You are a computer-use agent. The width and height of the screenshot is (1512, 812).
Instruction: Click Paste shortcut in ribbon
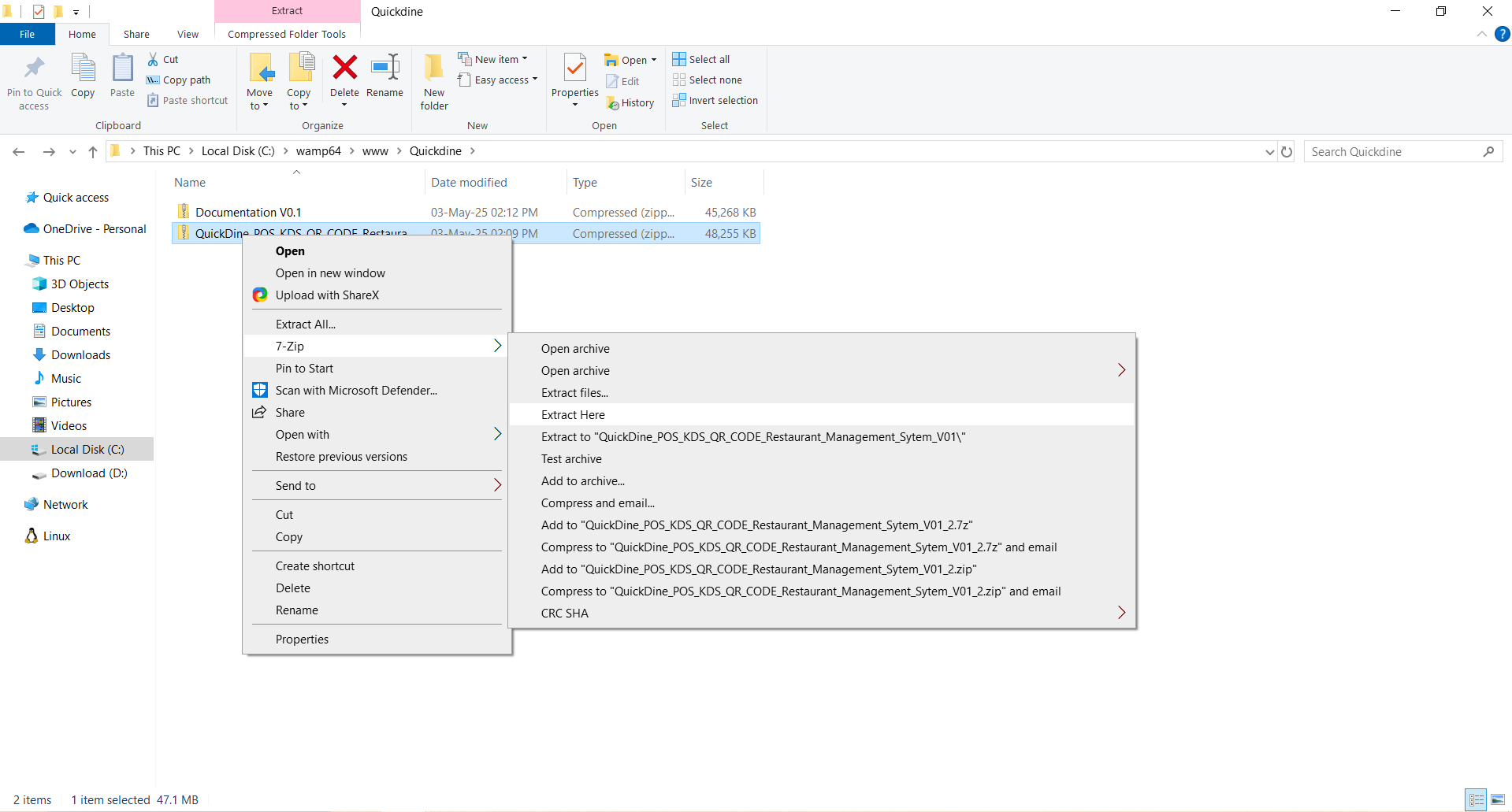(188, 100)
